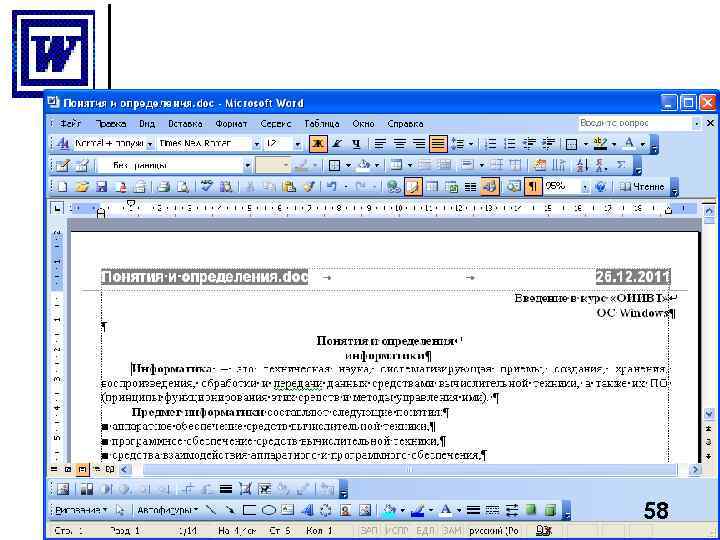
Task: Click the increase indent icon
Action: tap(548, 144)
